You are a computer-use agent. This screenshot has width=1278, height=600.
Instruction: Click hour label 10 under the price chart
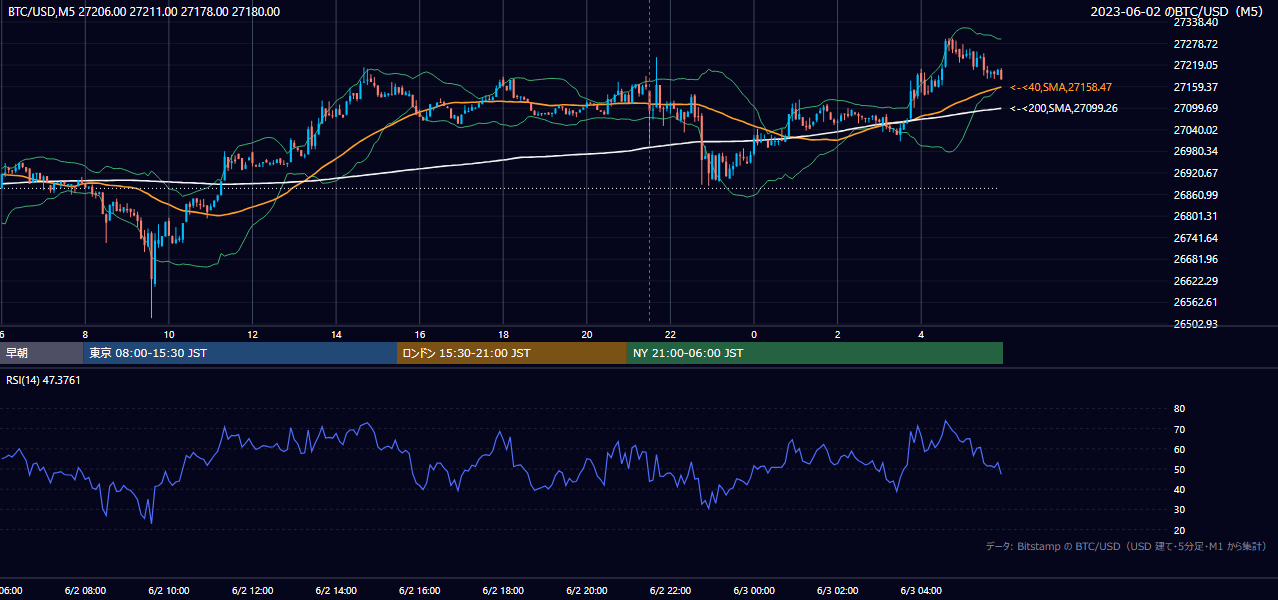point(169,334)
